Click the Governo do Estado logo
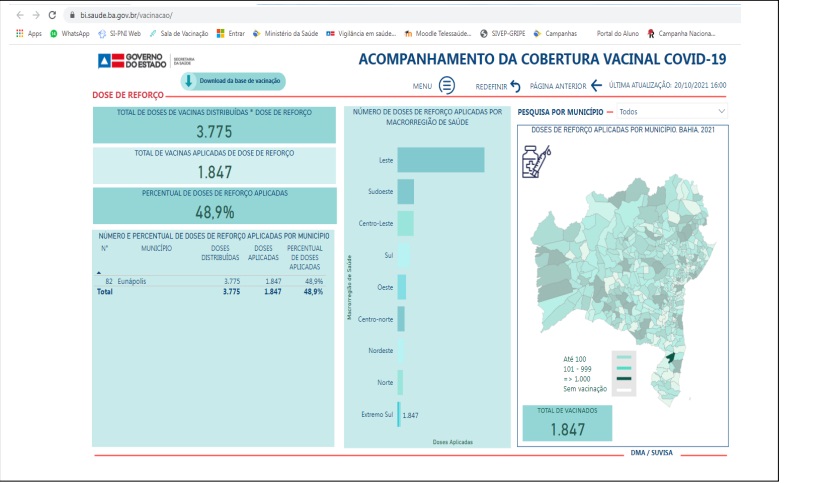Screen dimensions: 831x483 (x=131, y=62)
